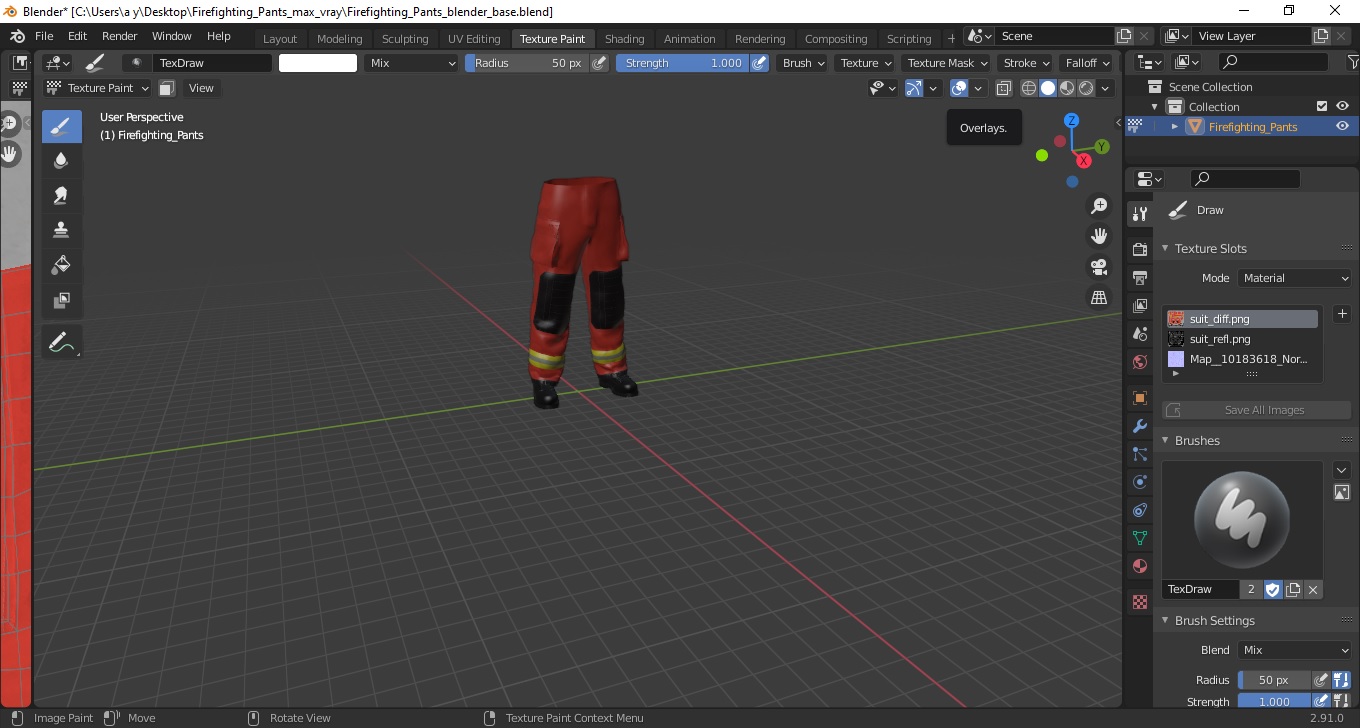Collapse the Brush Settings panel
This screenshot has height=728, width=1360.
[x=1214, y=620]
